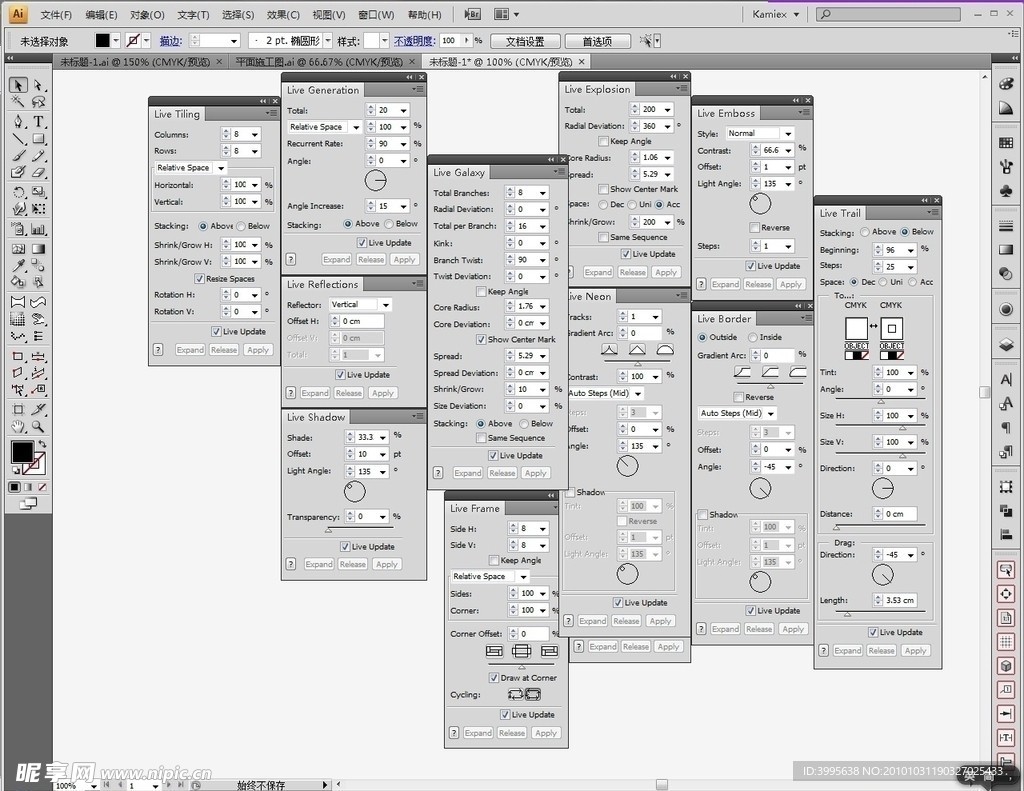Select the Magic Wand tool
Viewport: 1024px width, 791px height.
point(18,103)
